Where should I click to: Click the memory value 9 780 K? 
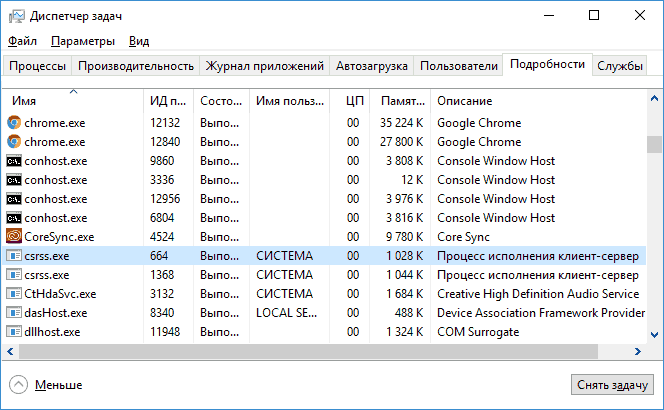404,237
